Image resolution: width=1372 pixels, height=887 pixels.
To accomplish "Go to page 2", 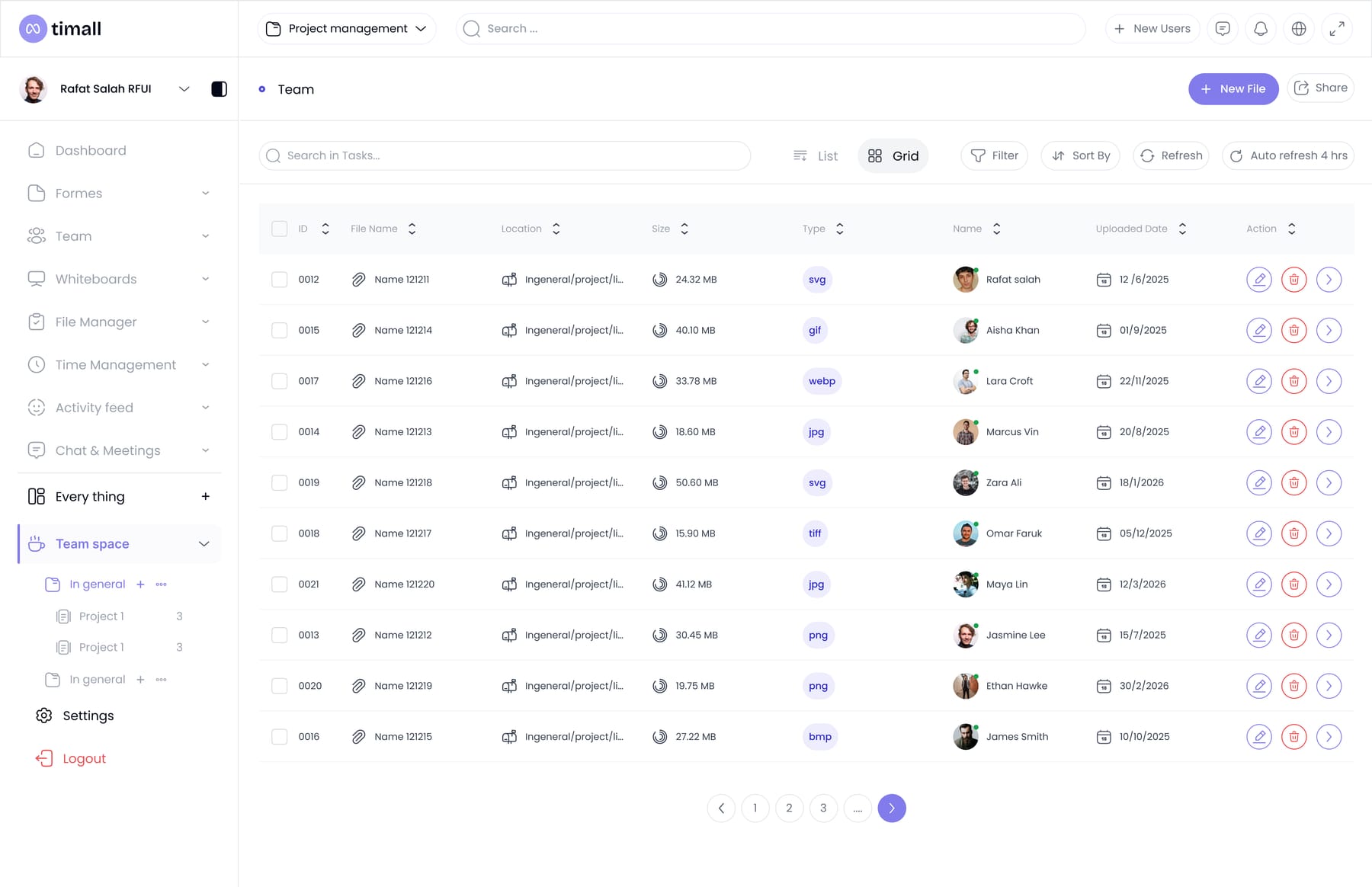I will (789, 809).
